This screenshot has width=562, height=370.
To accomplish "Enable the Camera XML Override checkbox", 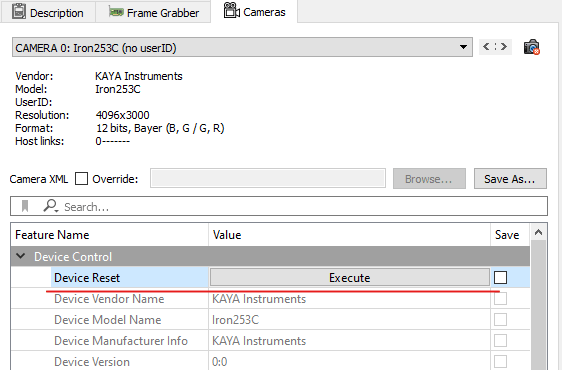I will click(x=81, y=179).
